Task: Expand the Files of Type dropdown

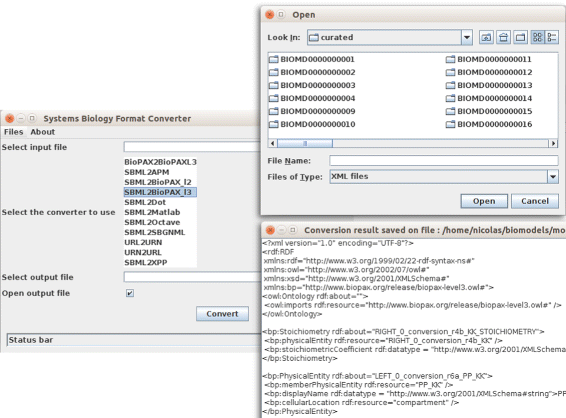Action: coord(553,177)
